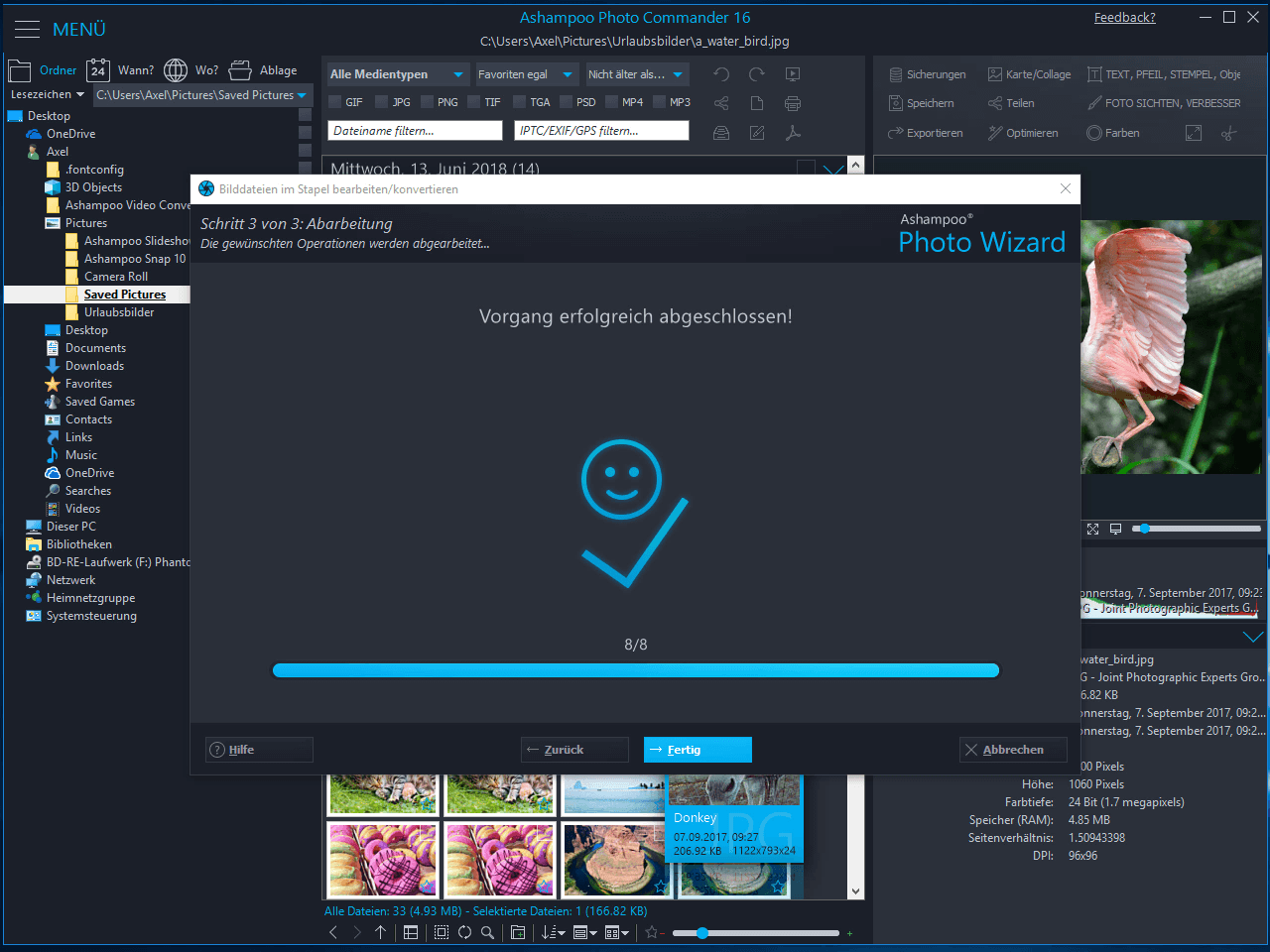Collapse the info panel blue chevron
This screenshot has width=1270, height=952.
[1253, 637]
